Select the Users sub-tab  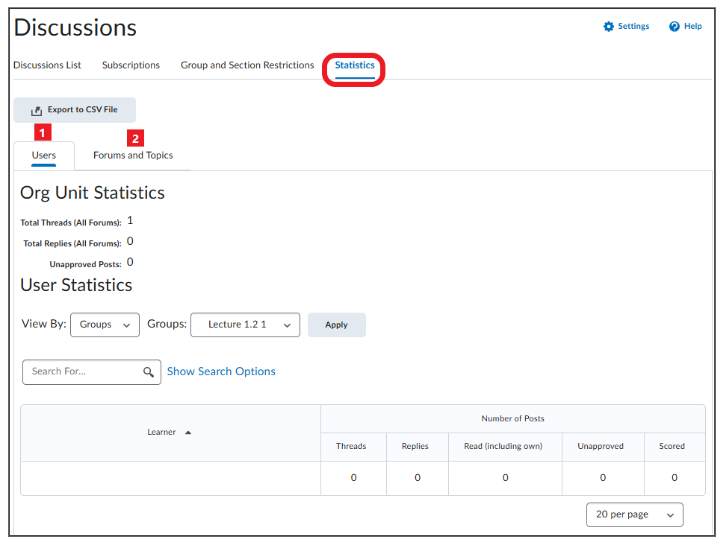pyautogui.click(x=44, y=155)
